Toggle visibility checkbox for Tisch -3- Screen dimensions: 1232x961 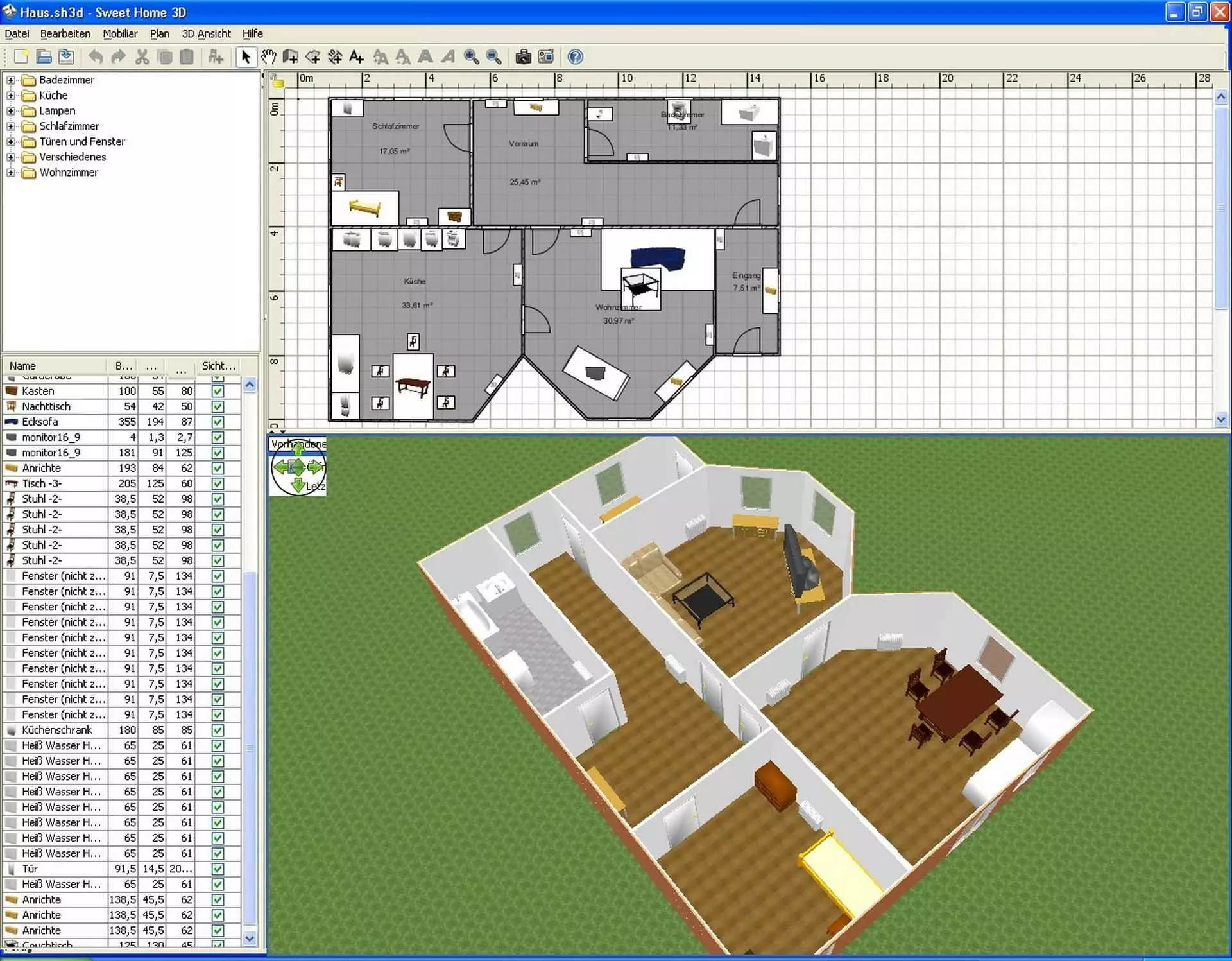click(x=218, y=483)
